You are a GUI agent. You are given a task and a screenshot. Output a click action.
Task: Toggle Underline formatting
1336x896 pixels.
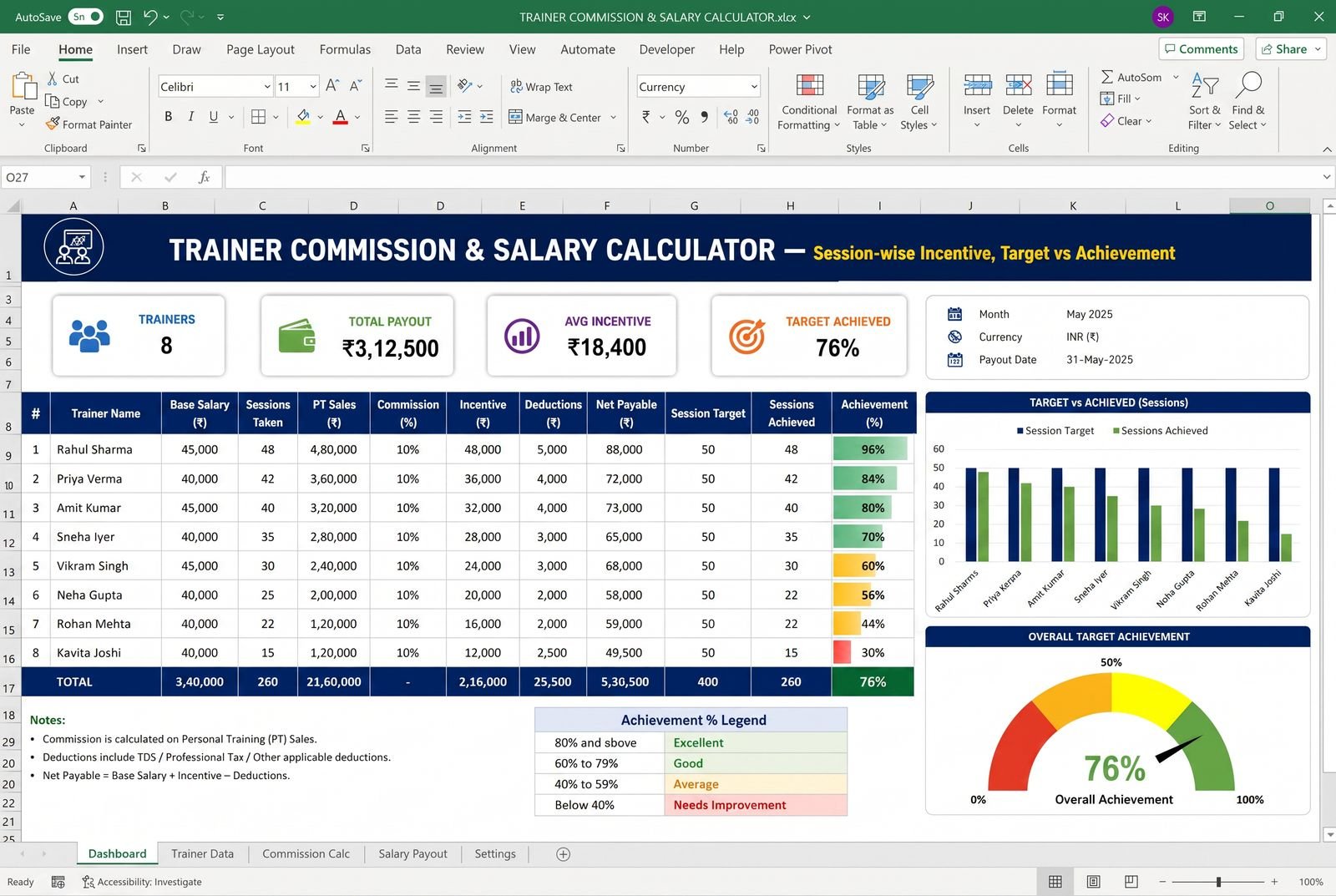214,117
